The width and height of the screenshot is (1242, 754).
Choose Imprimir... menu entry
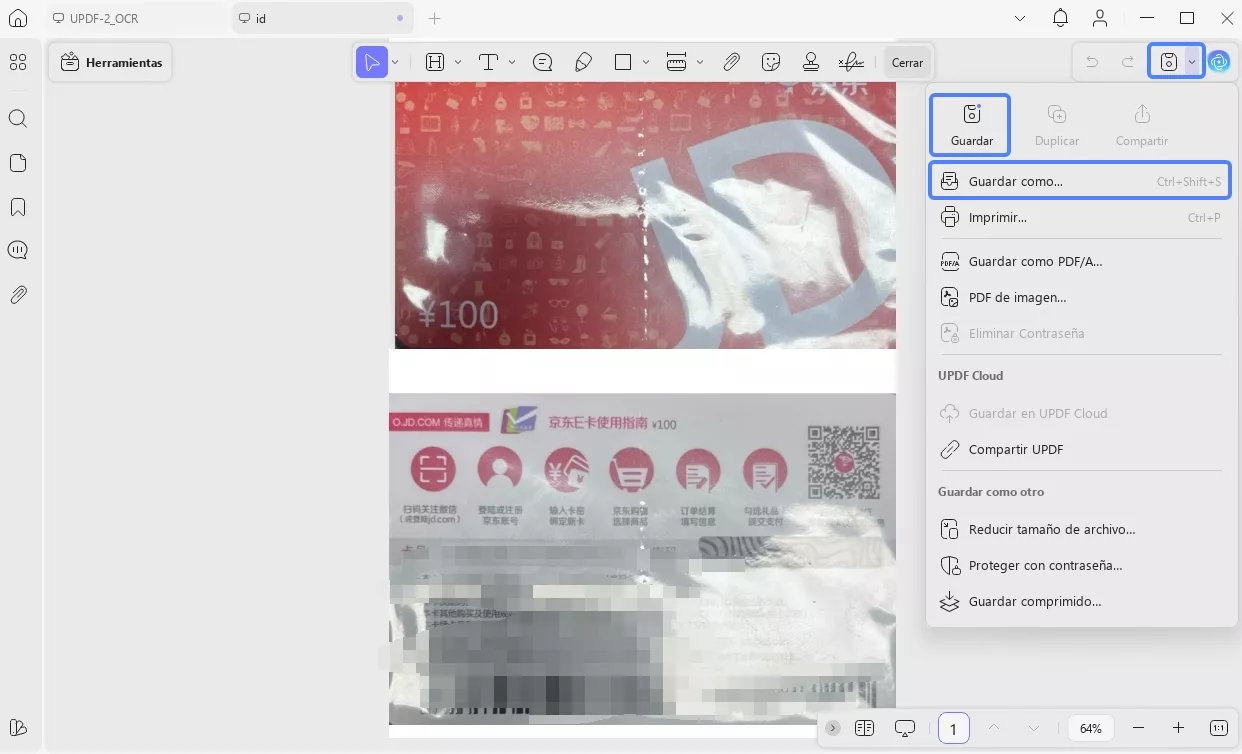[1080, 217]
